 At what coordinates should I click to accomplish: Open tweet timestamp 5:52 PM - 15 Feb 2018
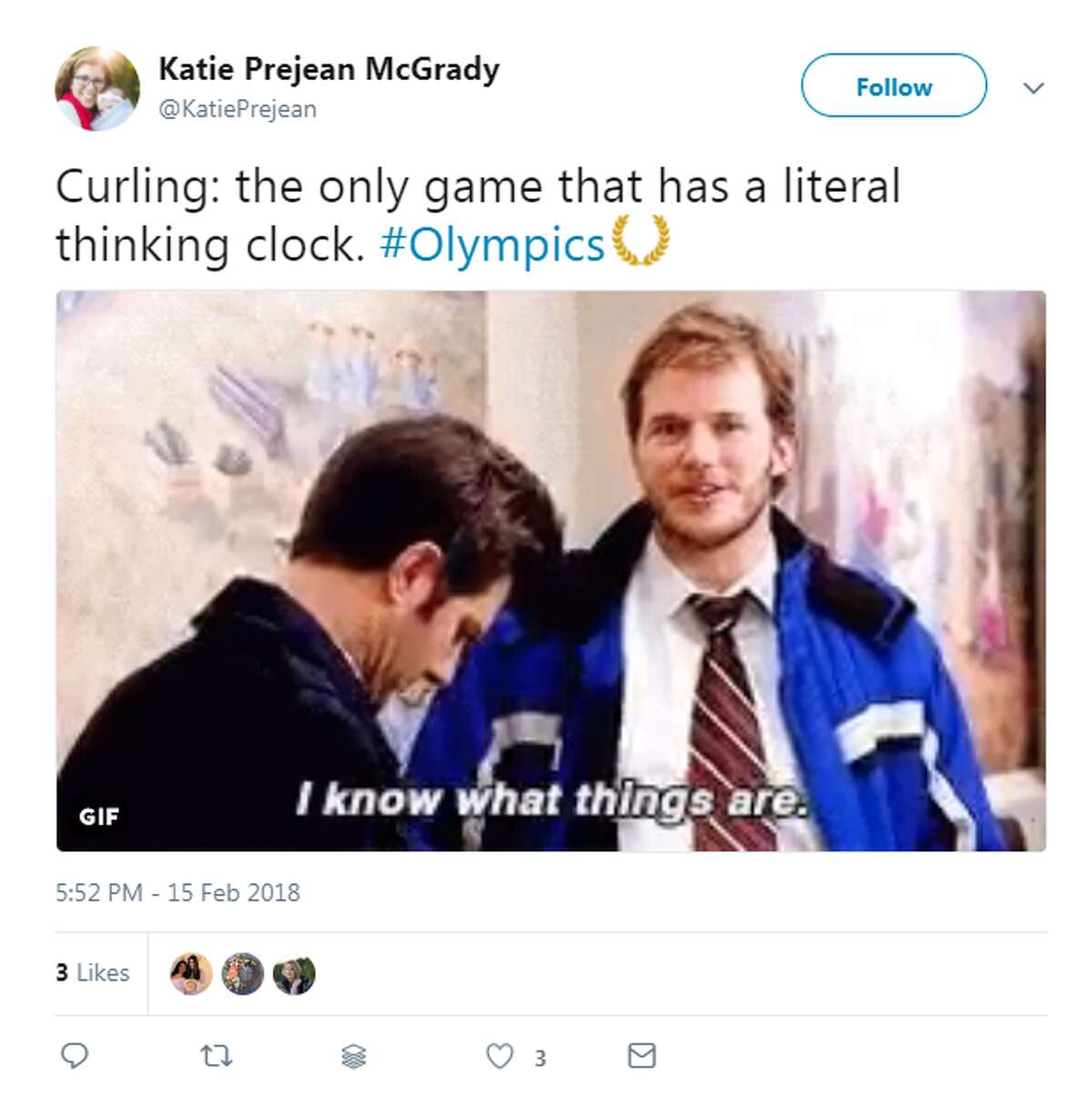pyautogui.click(x=177, y=892)
